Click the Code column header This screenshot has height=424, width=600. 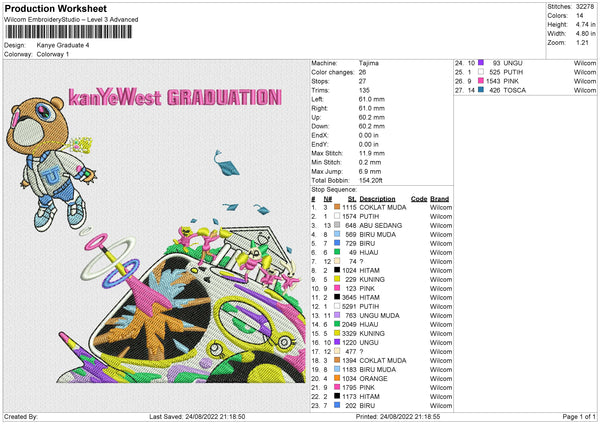pyautogui.click(x=419, y=199)
